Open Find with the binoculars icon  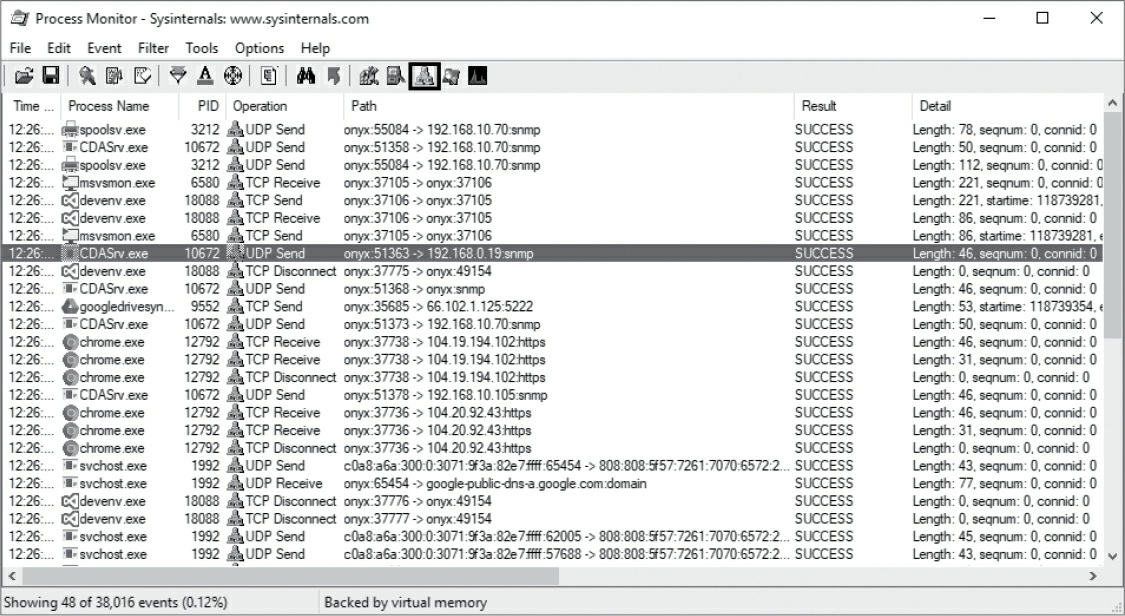pyautogui.click(x=306, y=76)
